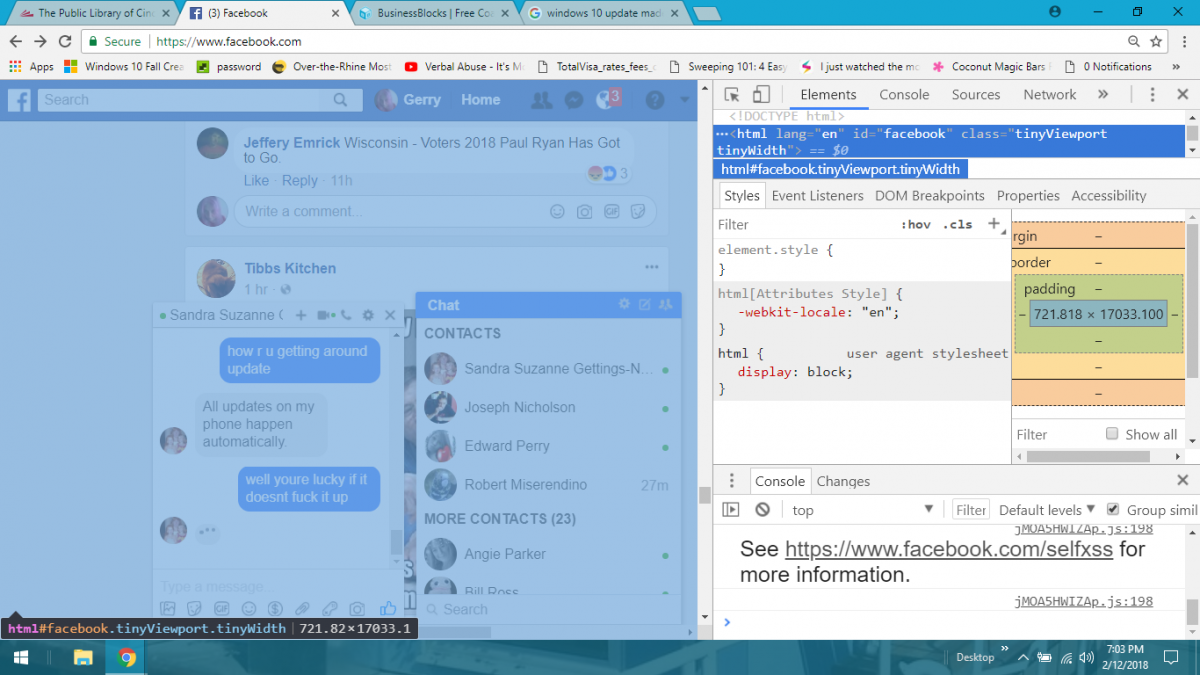Switch to the Sources tab
This screenshot has width=1200, height=675.
click(976, 95)
